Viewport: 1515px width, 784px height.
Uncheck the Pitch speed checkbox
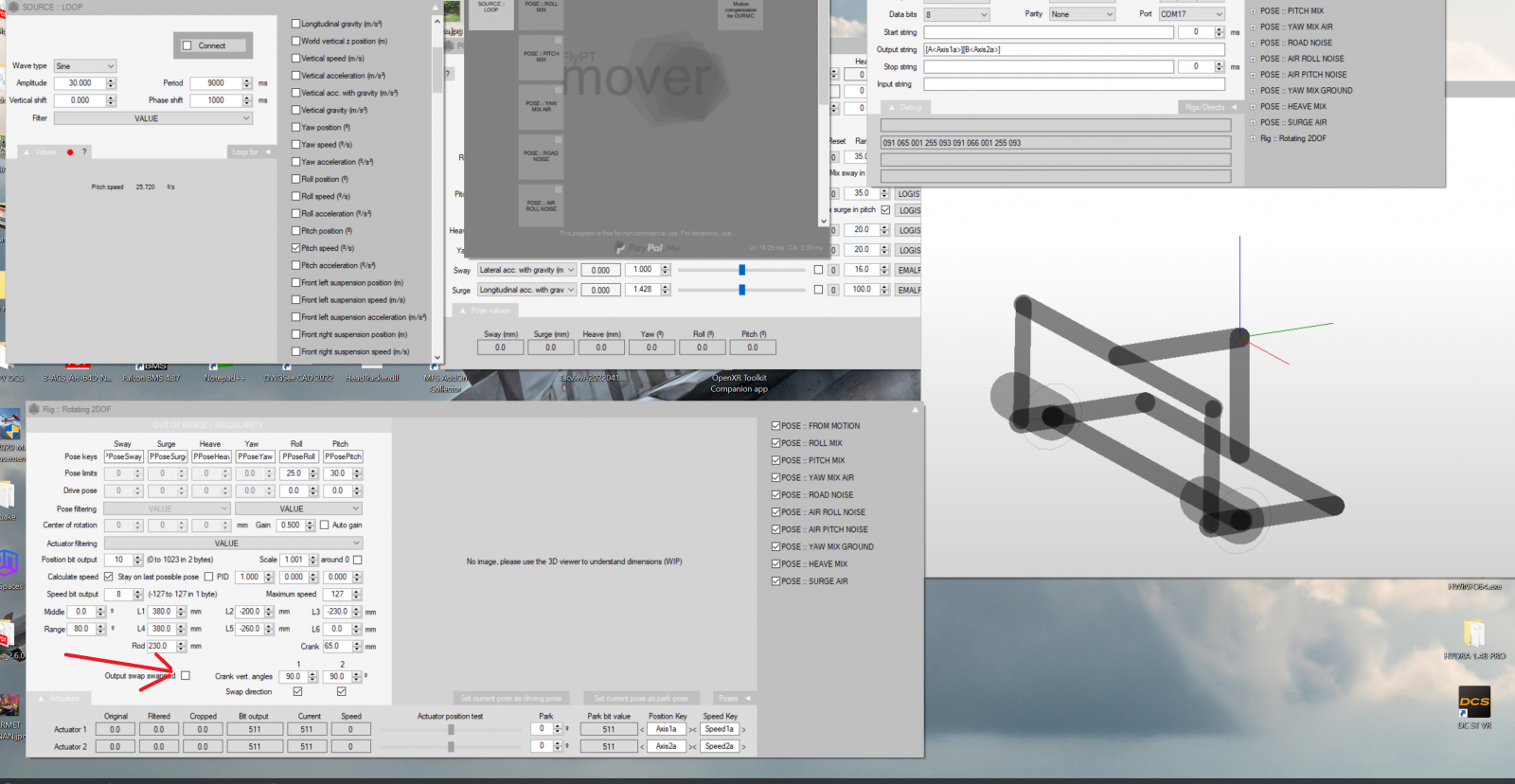[x=296, y=248]
